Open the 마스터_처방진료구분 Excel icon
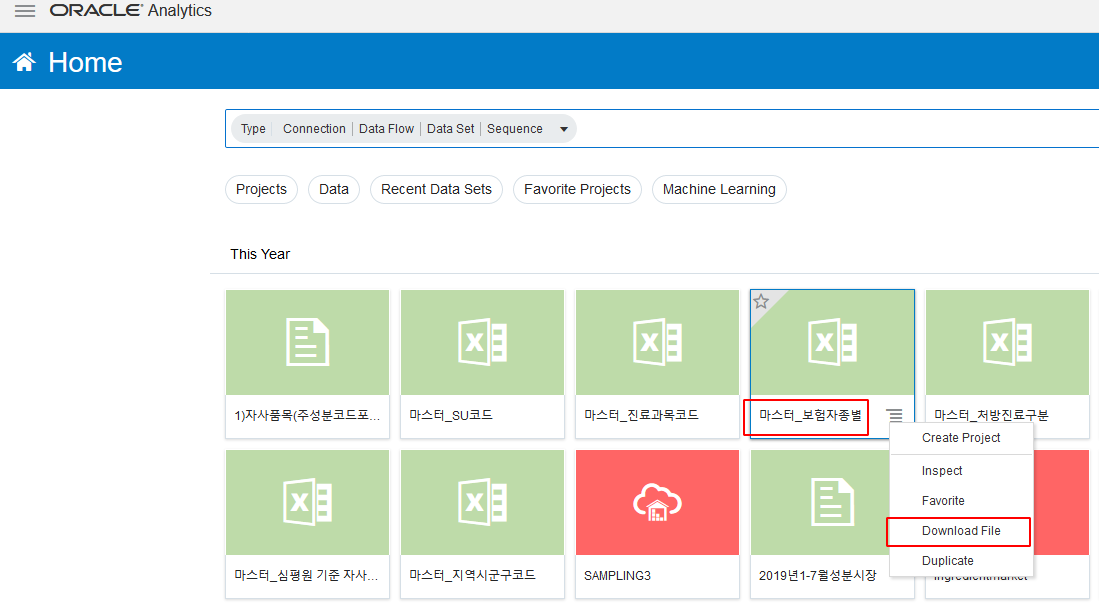1099x605 pixels. (x=1007, y=342)
